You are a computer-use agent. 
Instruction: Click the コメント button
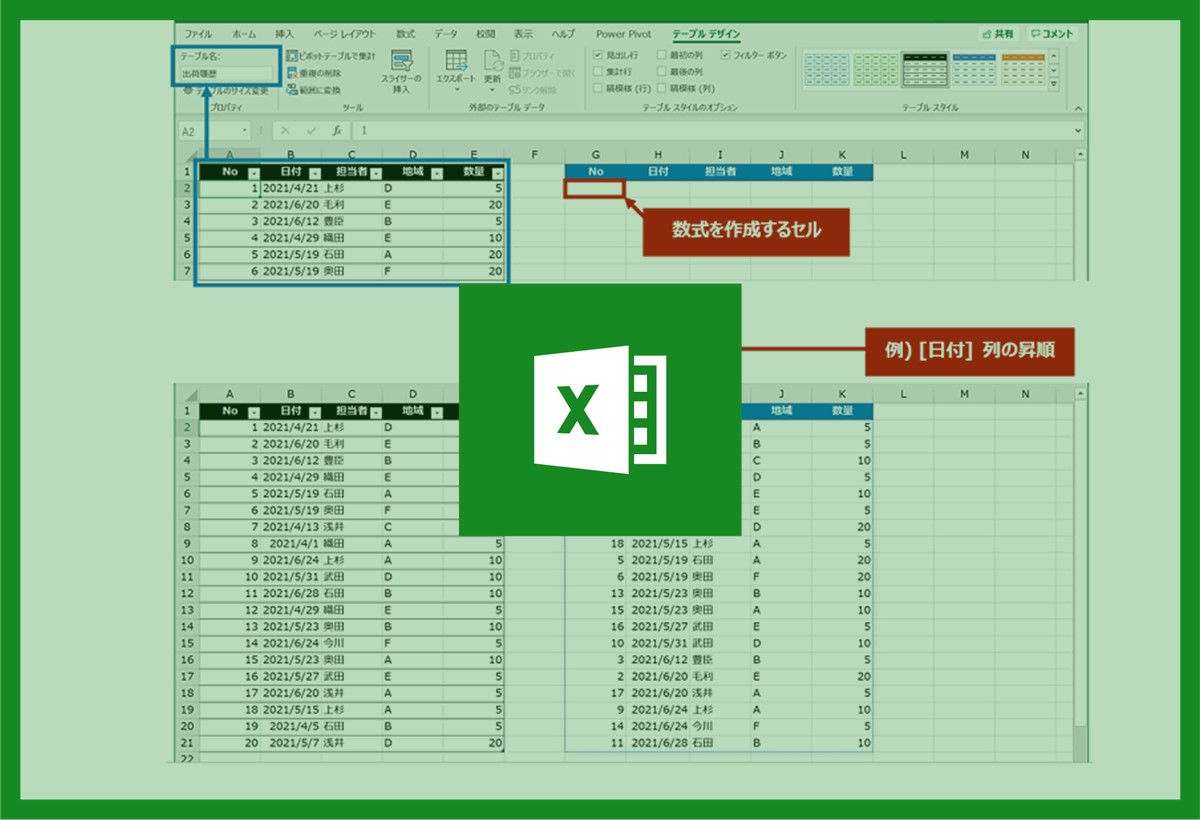[x=1051, y=34]
